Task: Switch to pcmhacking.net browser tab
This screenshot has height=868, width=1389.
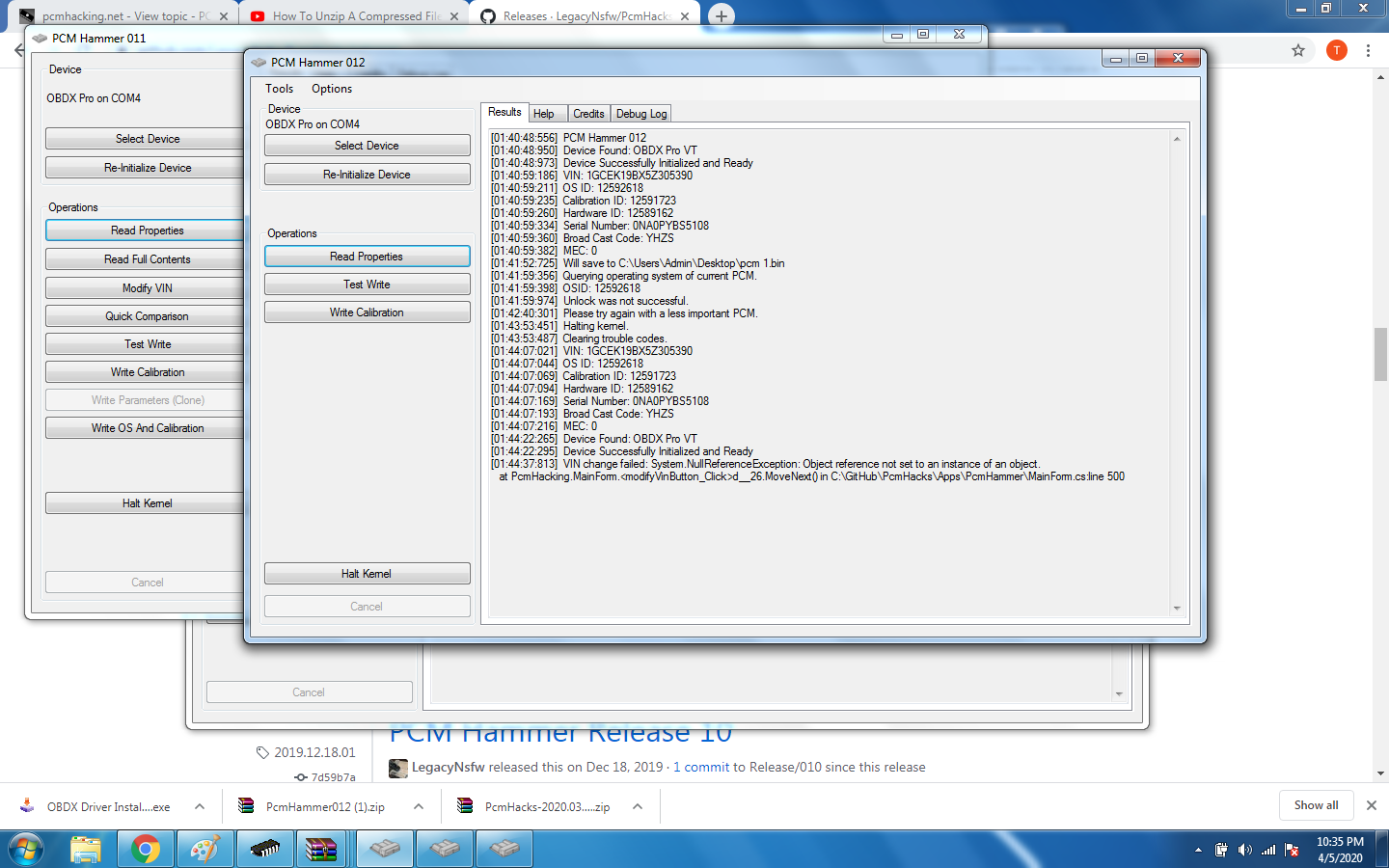Action: coord(125,16)
